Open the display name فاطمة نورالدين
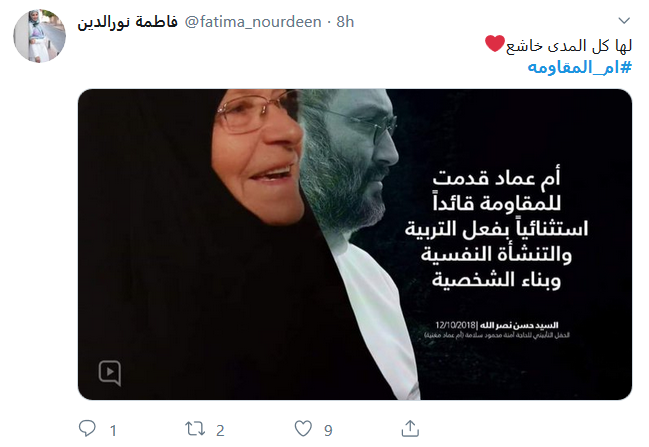Image resolution: width=649 pixels, height=447 pixels. (127, 22)
